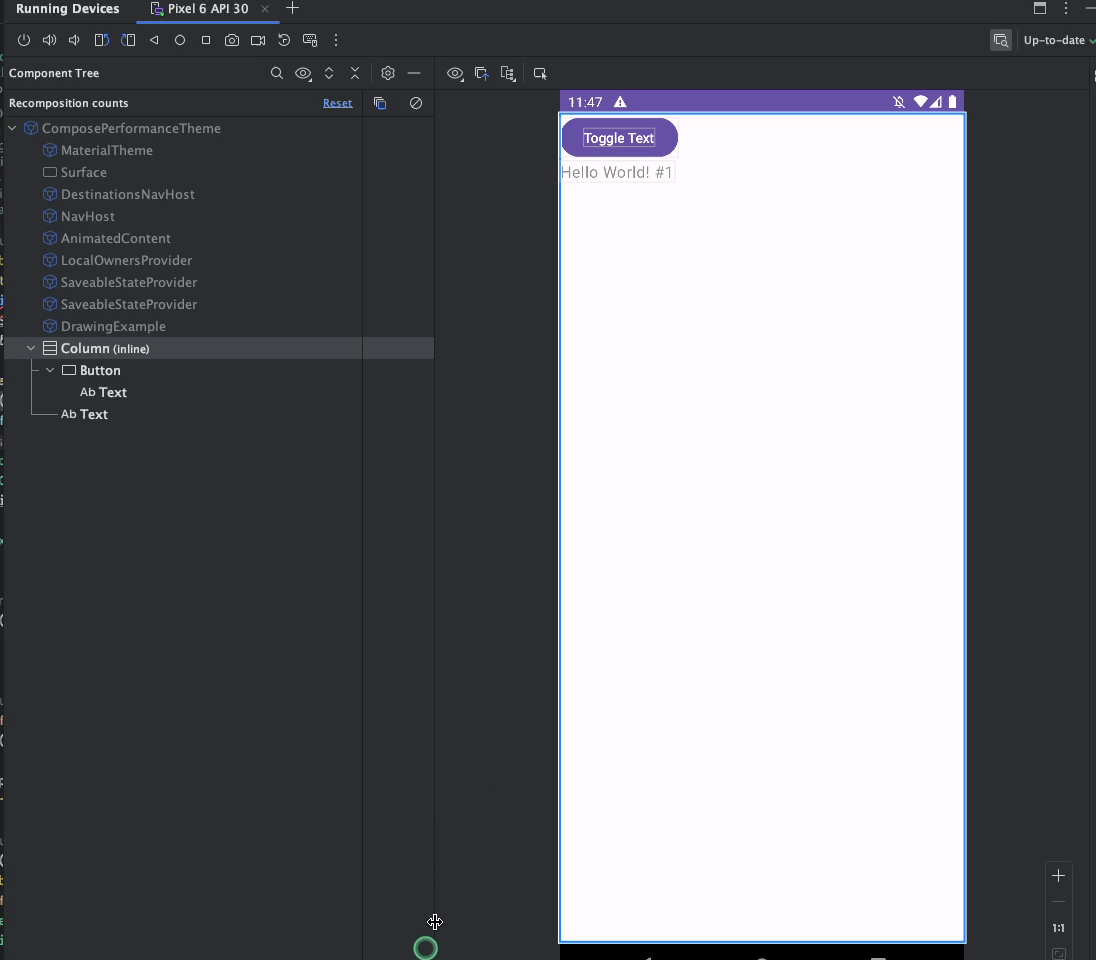The height and width of the screenshot is (960, 1096).
Task: Search the Component Tree with the magnifier icon
Action: click(x=277, y=73)
